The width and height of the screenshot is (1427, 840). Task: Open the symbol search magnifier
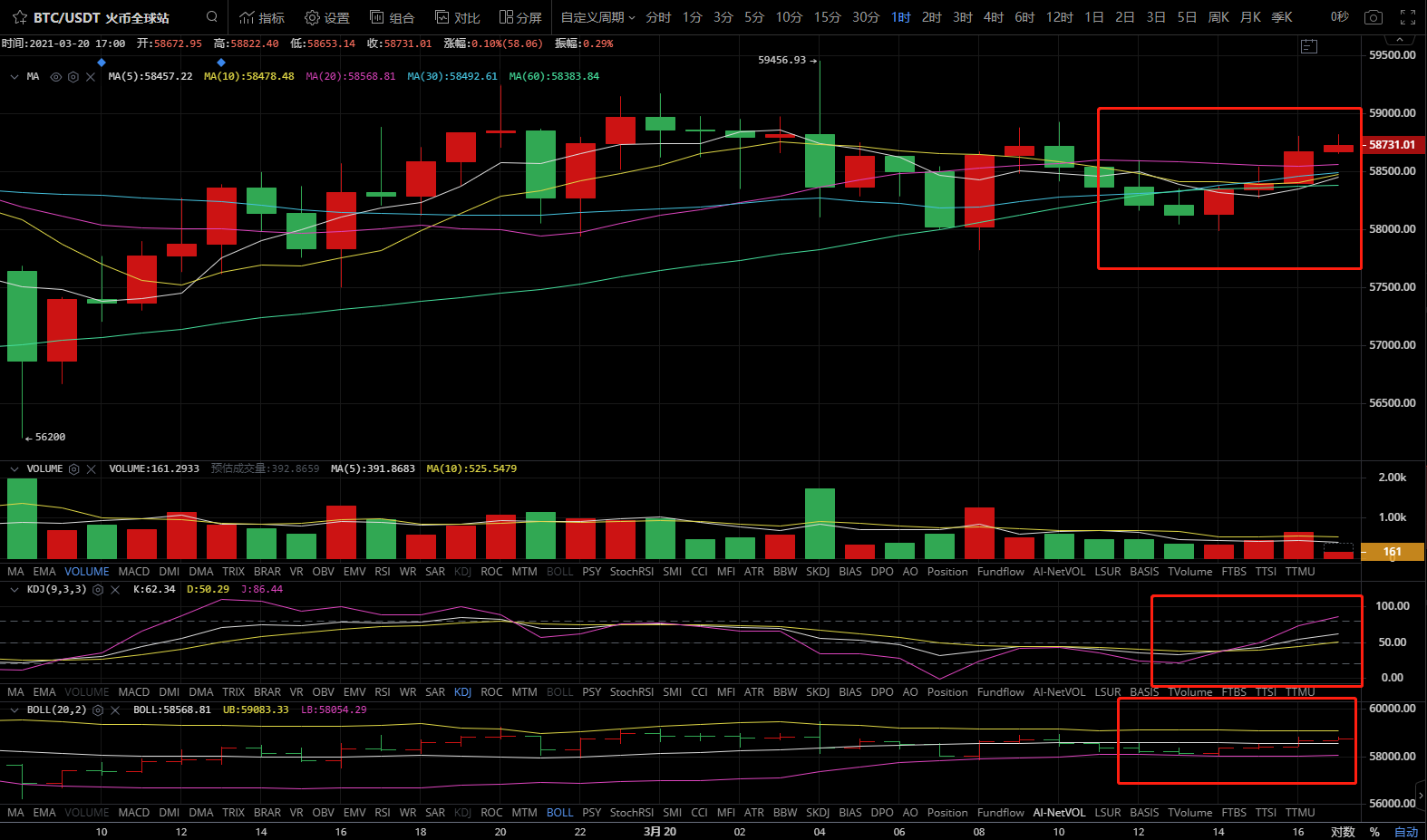point(211,16)
